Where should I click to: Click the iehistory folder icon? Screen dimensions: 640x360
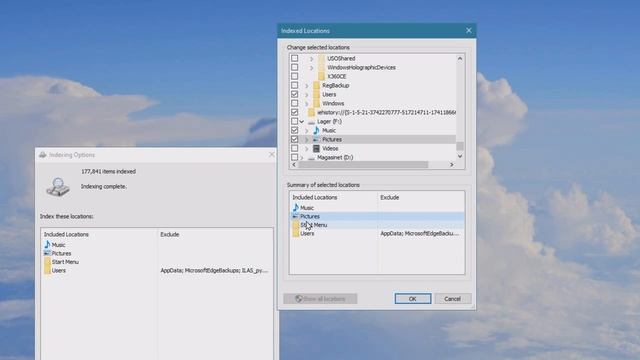(311, 112)
